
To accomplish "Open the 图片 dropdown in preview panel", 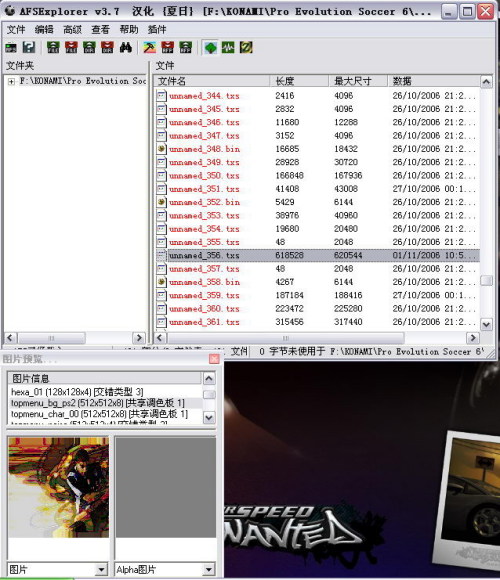I will pos(101,570).
